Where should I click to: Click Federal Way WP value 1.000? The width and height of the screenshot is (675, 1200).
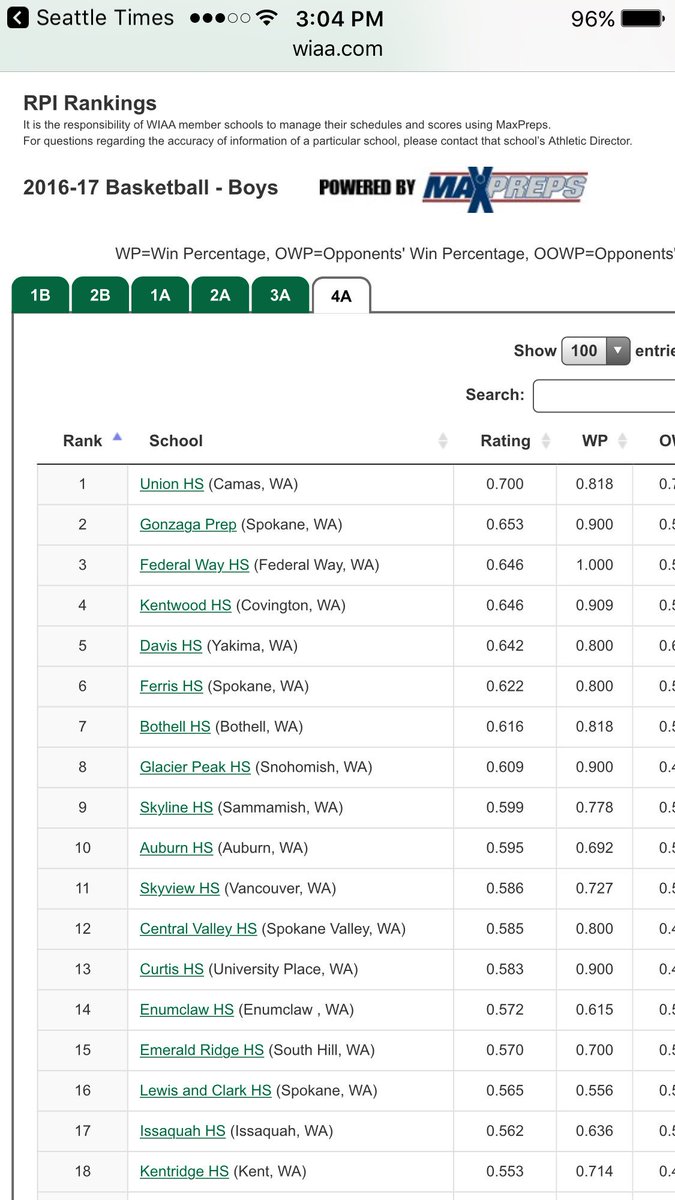[x=594, y=565]
